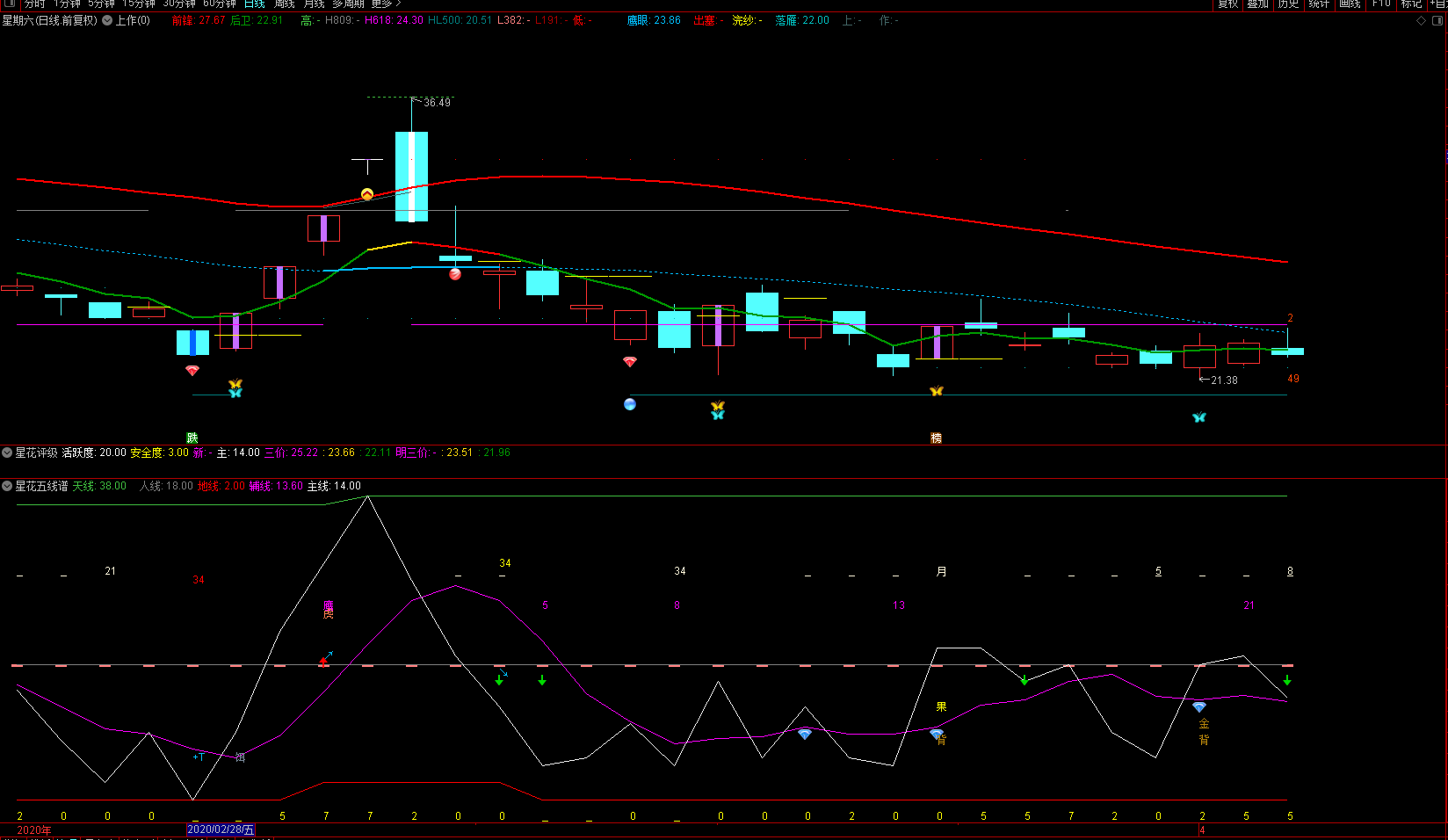Open the F10 company info button

1381,4
